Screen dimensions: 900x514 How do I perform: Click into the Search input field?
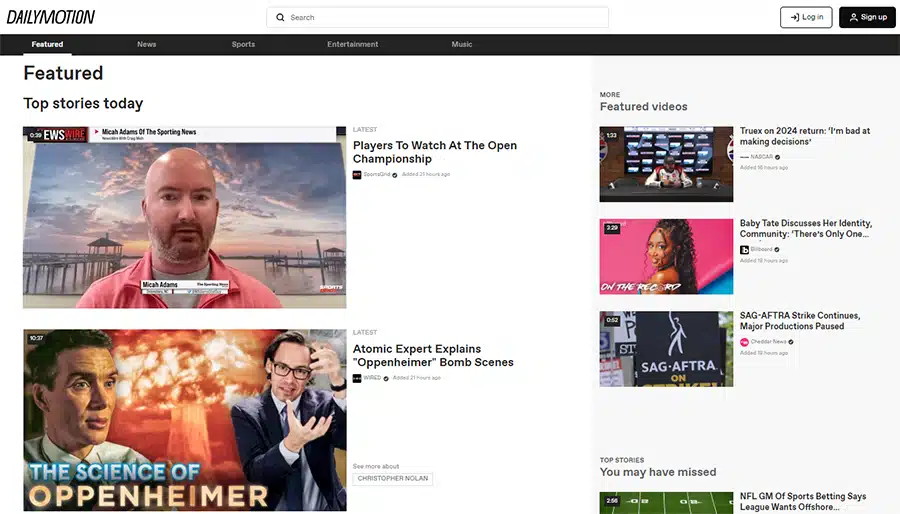(x=437, y=17)
